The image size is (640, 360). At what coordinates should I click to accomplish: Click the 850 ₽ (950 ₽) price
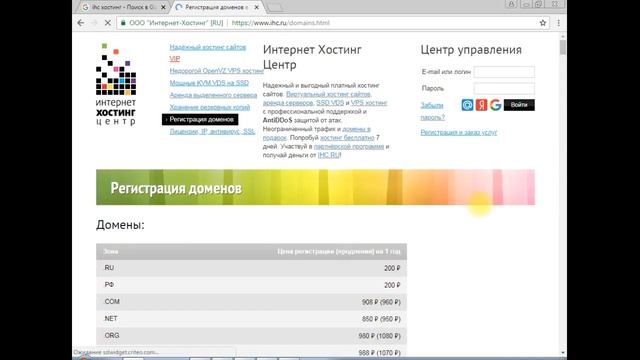pyautogui.click(x=381, y=319)
